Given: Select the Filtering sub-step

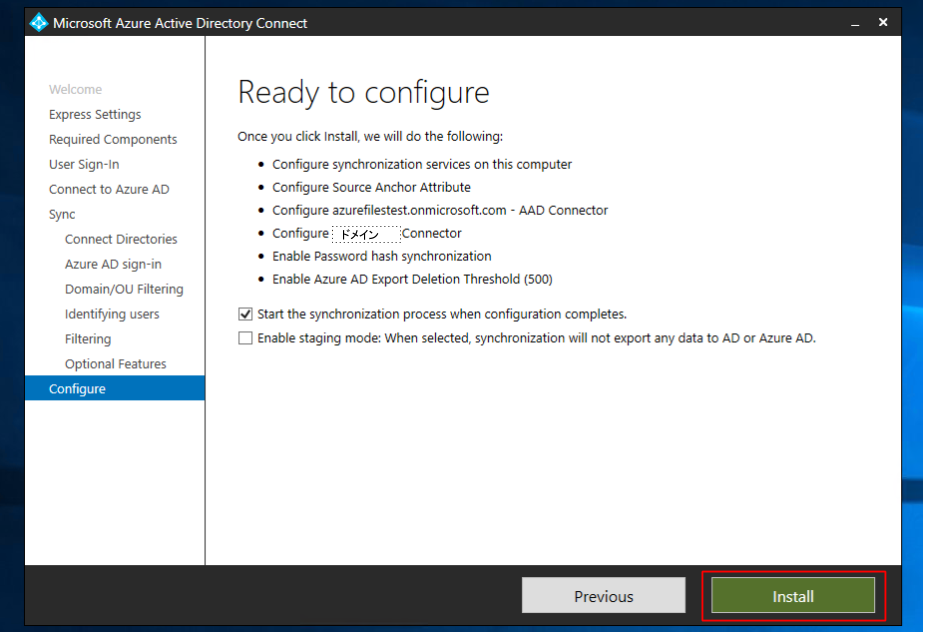Looking at the screenshot, I should tap(88, 339).
